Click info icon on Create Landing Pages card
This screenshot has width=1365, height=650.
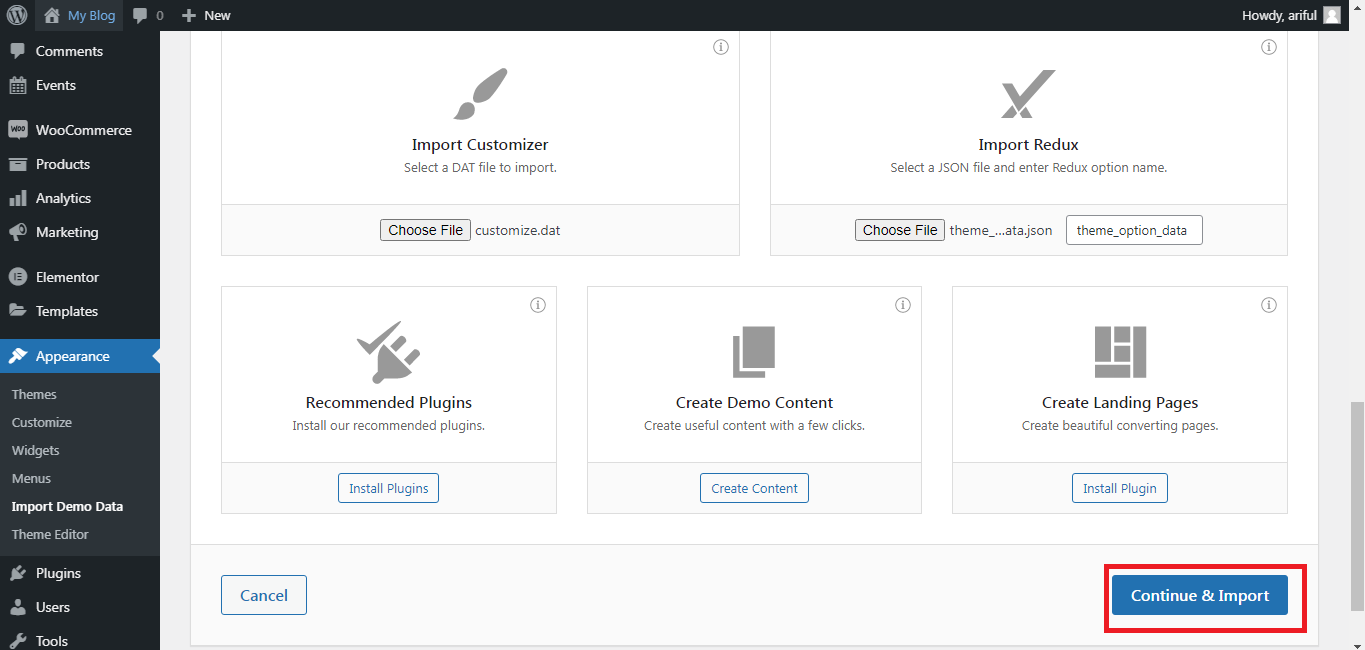(x=1268, y=305)
